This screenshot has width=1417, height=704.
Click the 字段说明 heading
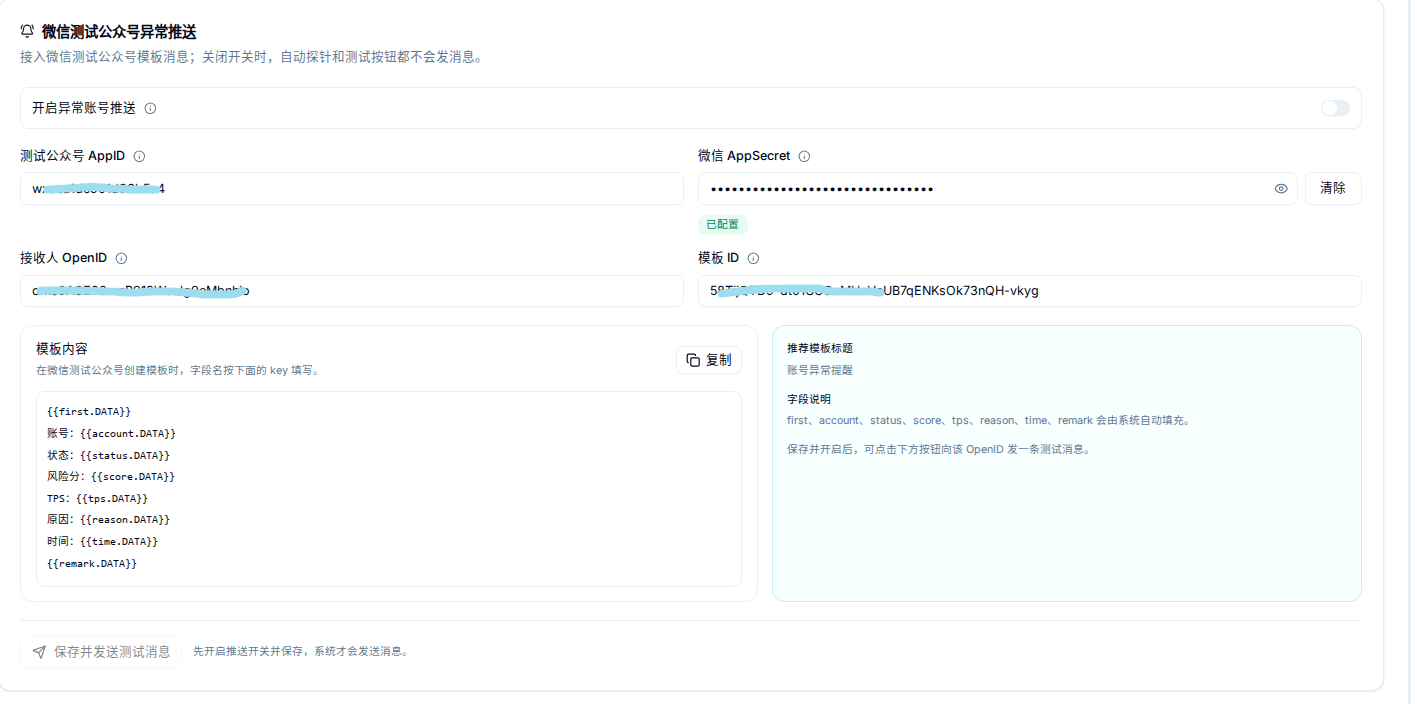[x=809, y=399]
